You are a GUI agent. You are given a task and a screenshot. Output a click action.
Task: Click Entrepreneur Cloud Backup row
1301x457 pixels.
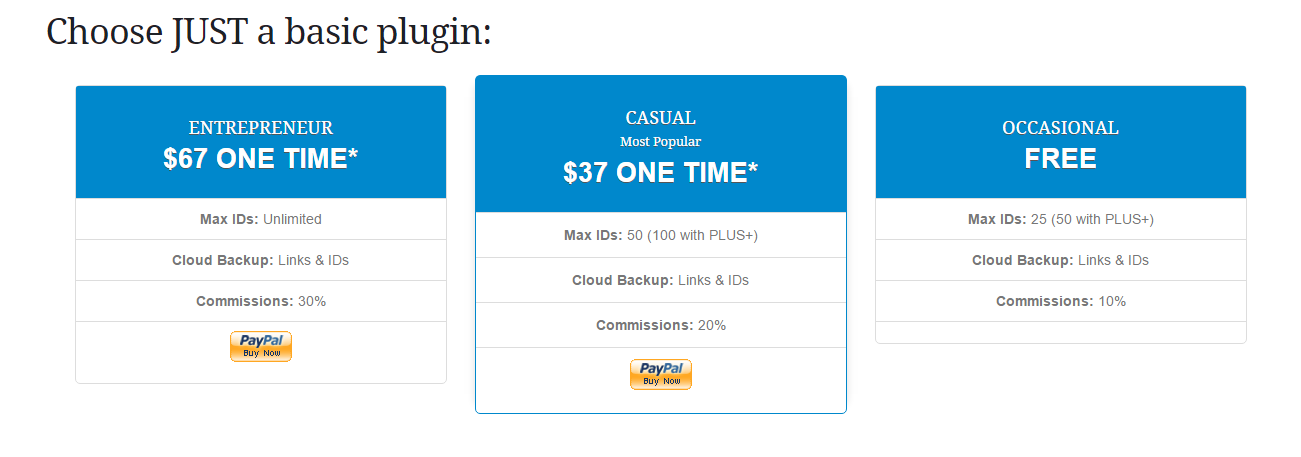261,260
